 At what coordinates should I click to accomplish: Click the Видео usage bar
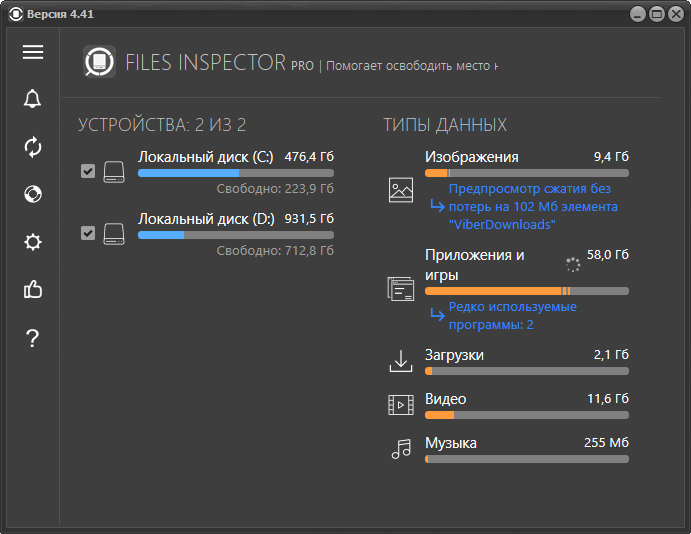(527, 415)
